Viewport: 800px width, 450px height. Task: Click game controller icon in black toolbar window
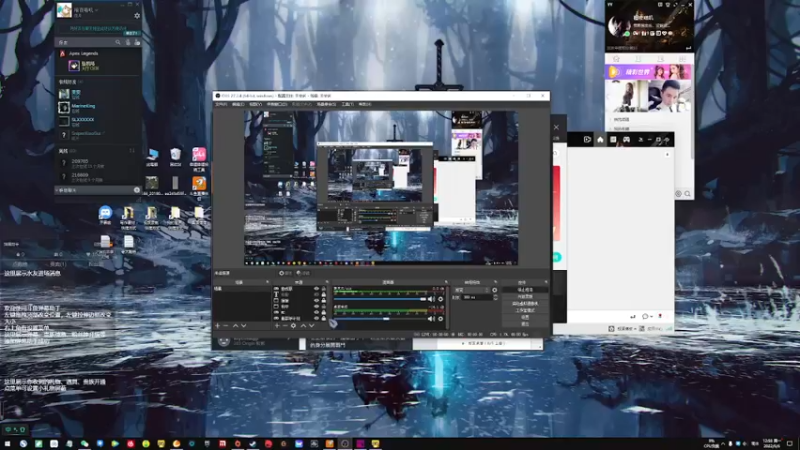pos(627,139)
